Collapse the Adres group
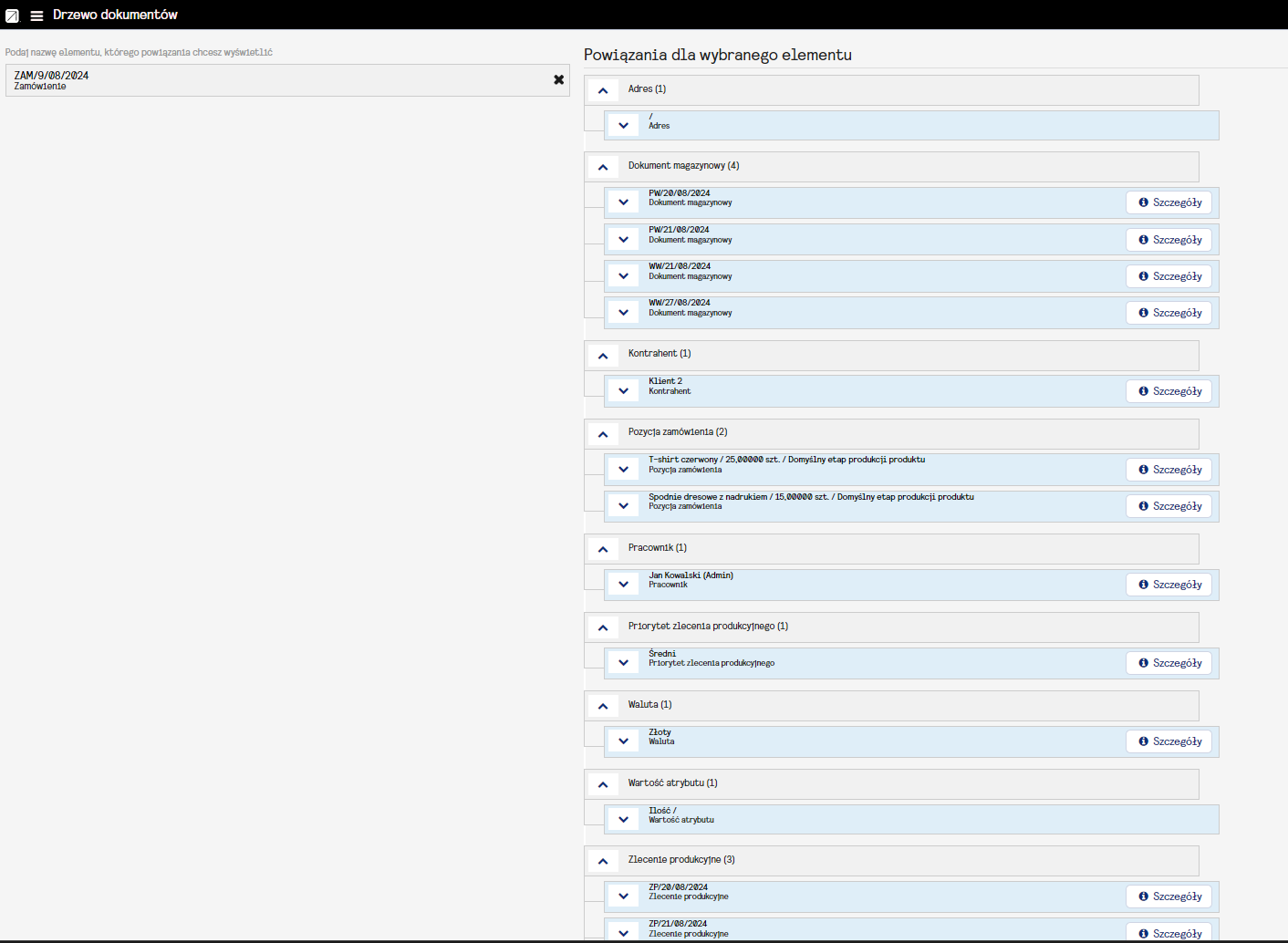 click(603, 90)
